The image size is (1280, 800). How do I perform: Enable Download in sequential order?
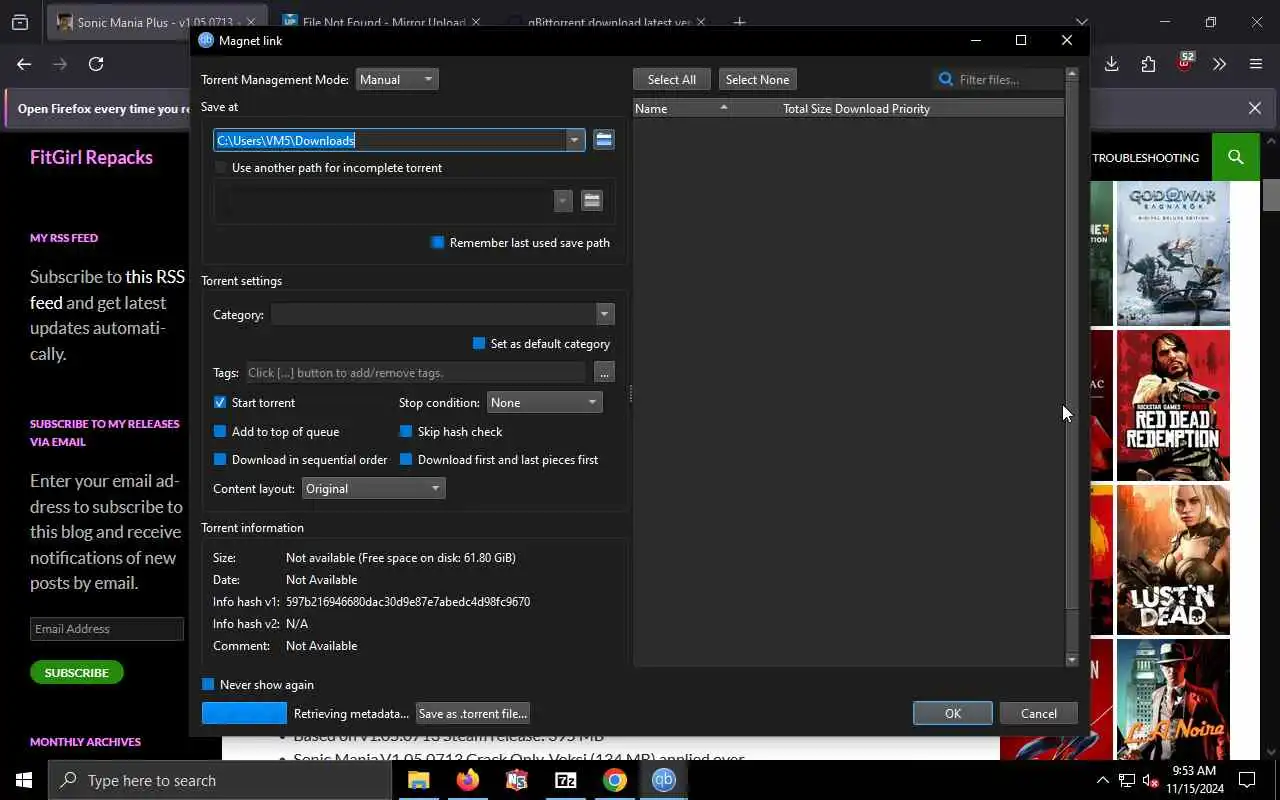click(220, 460)
